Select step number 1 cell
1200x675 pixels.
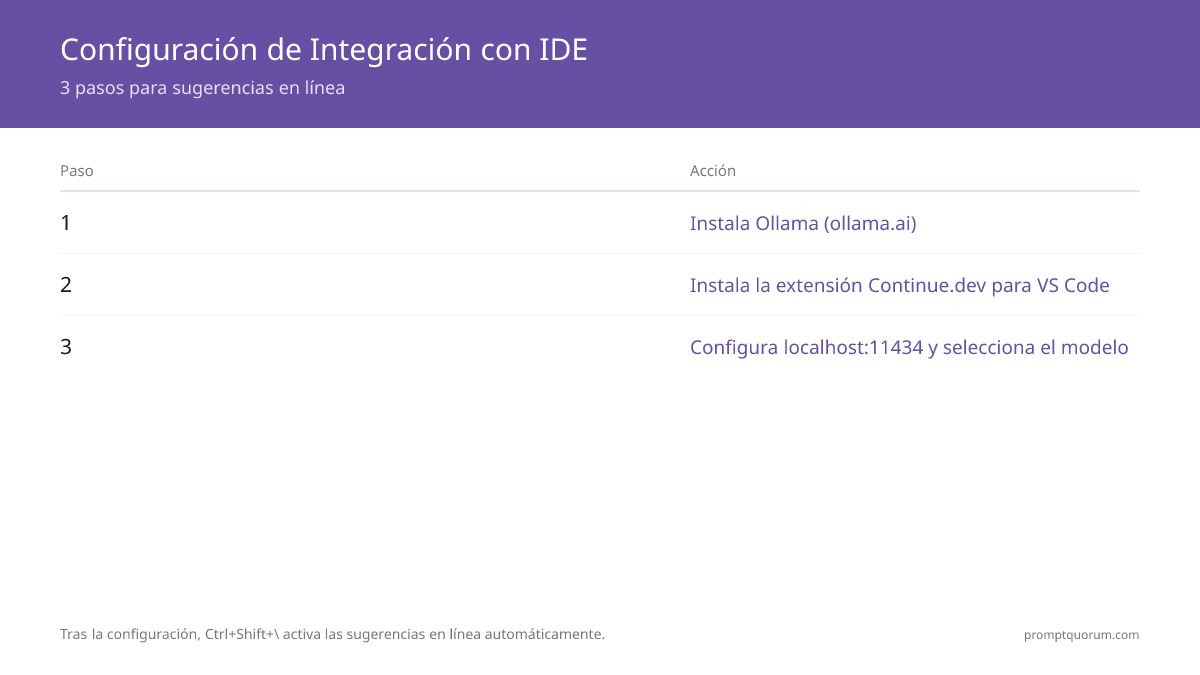66,223
